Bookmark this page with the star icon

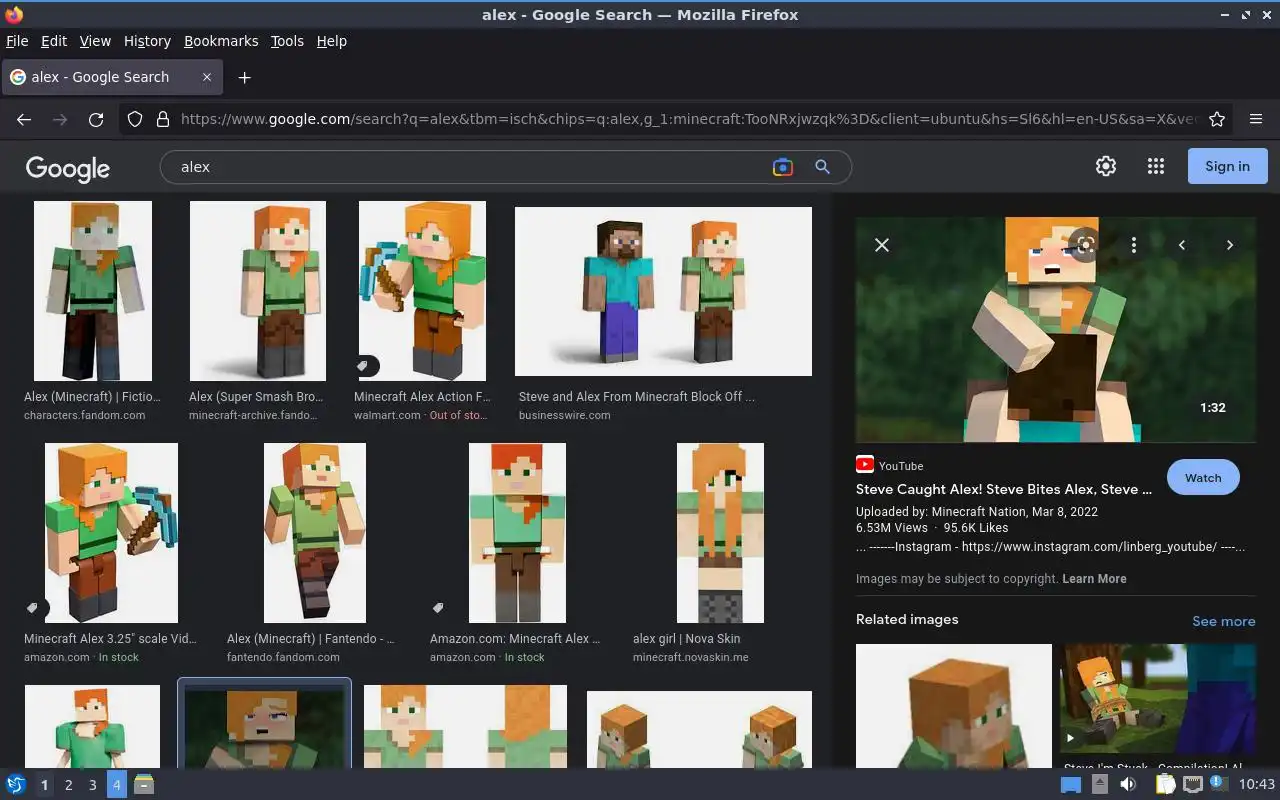(x=1217, y=119)
